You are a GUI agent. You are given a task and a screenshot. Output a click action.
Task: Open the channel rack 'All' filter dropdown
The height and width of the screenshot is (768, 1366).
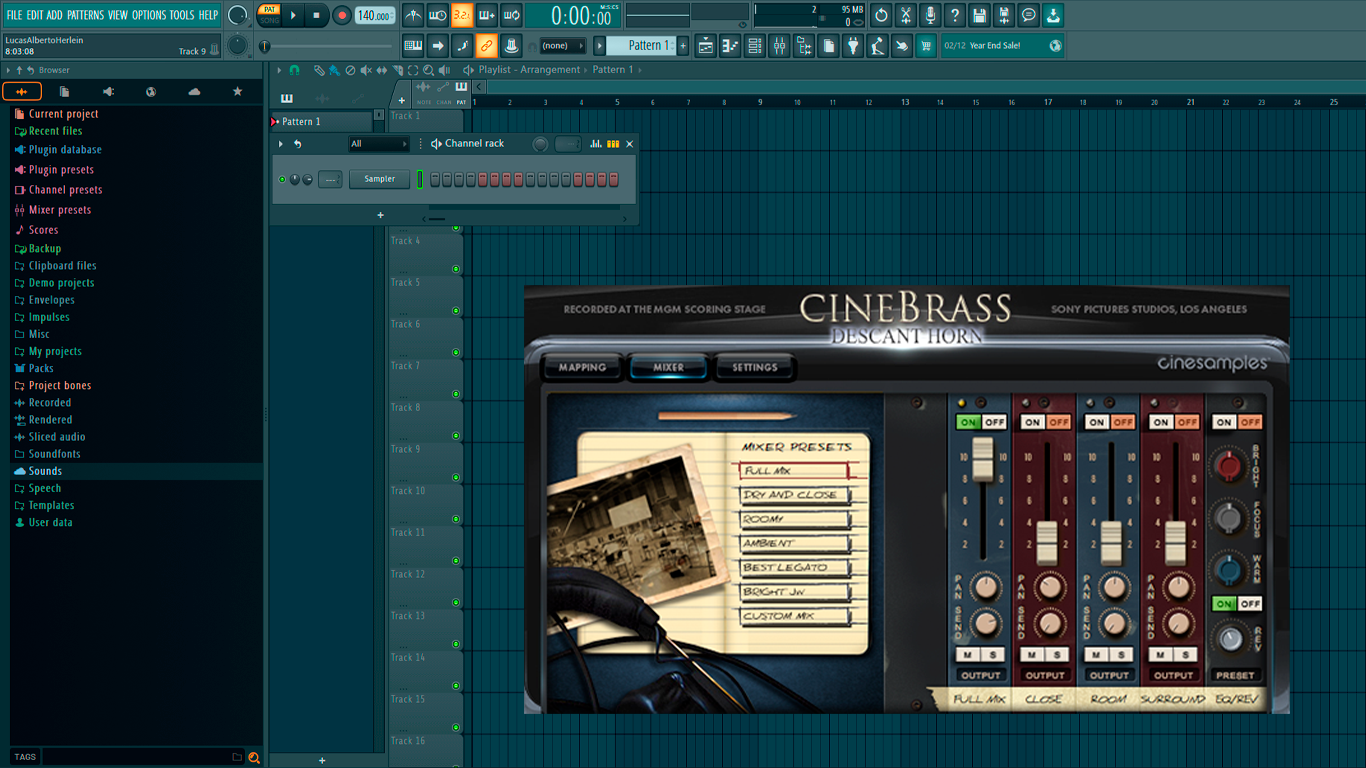pos(379,144)
